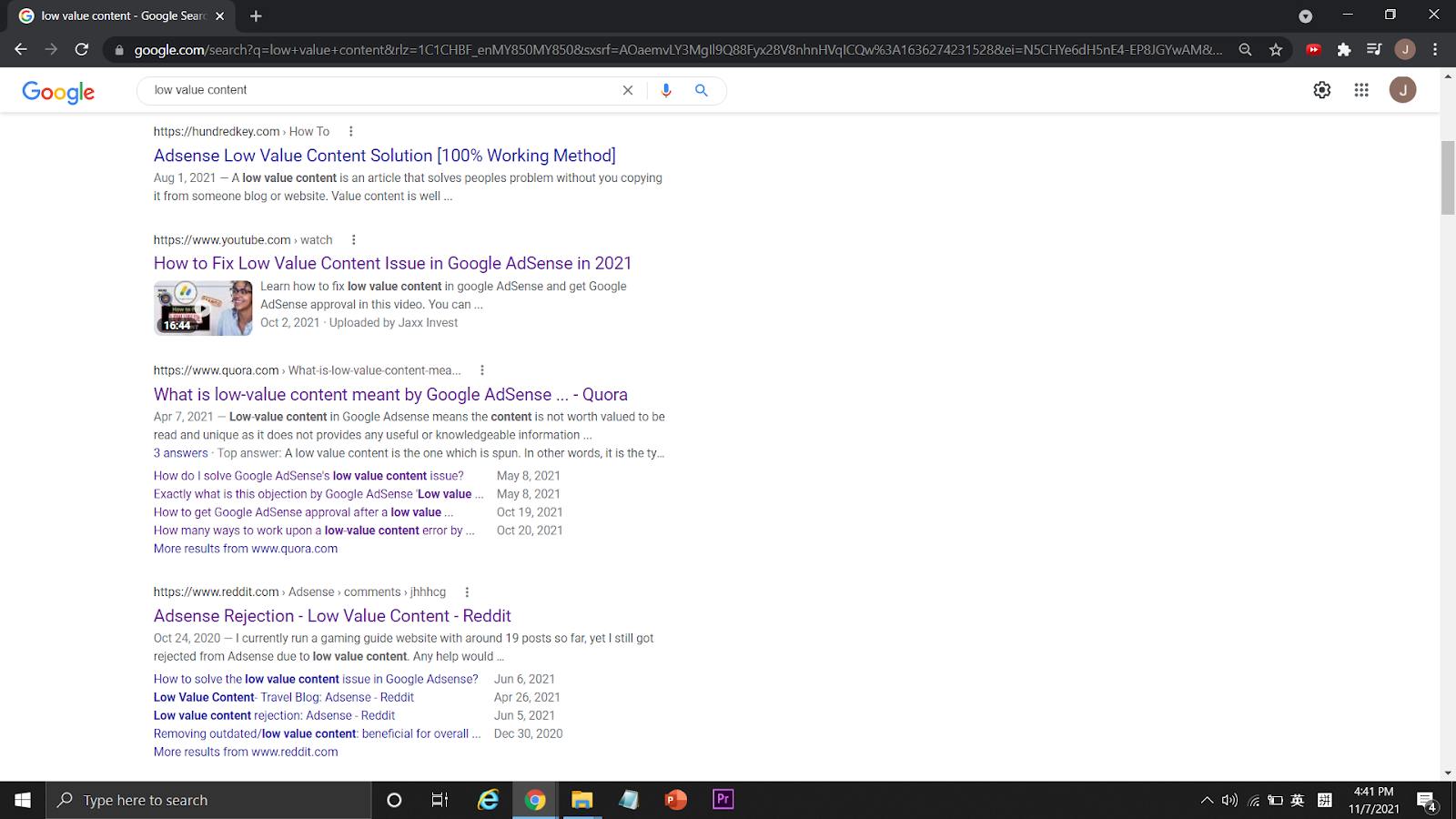Click the Google logo
This screenshot has height=819, width=1456.
point(58,92)
